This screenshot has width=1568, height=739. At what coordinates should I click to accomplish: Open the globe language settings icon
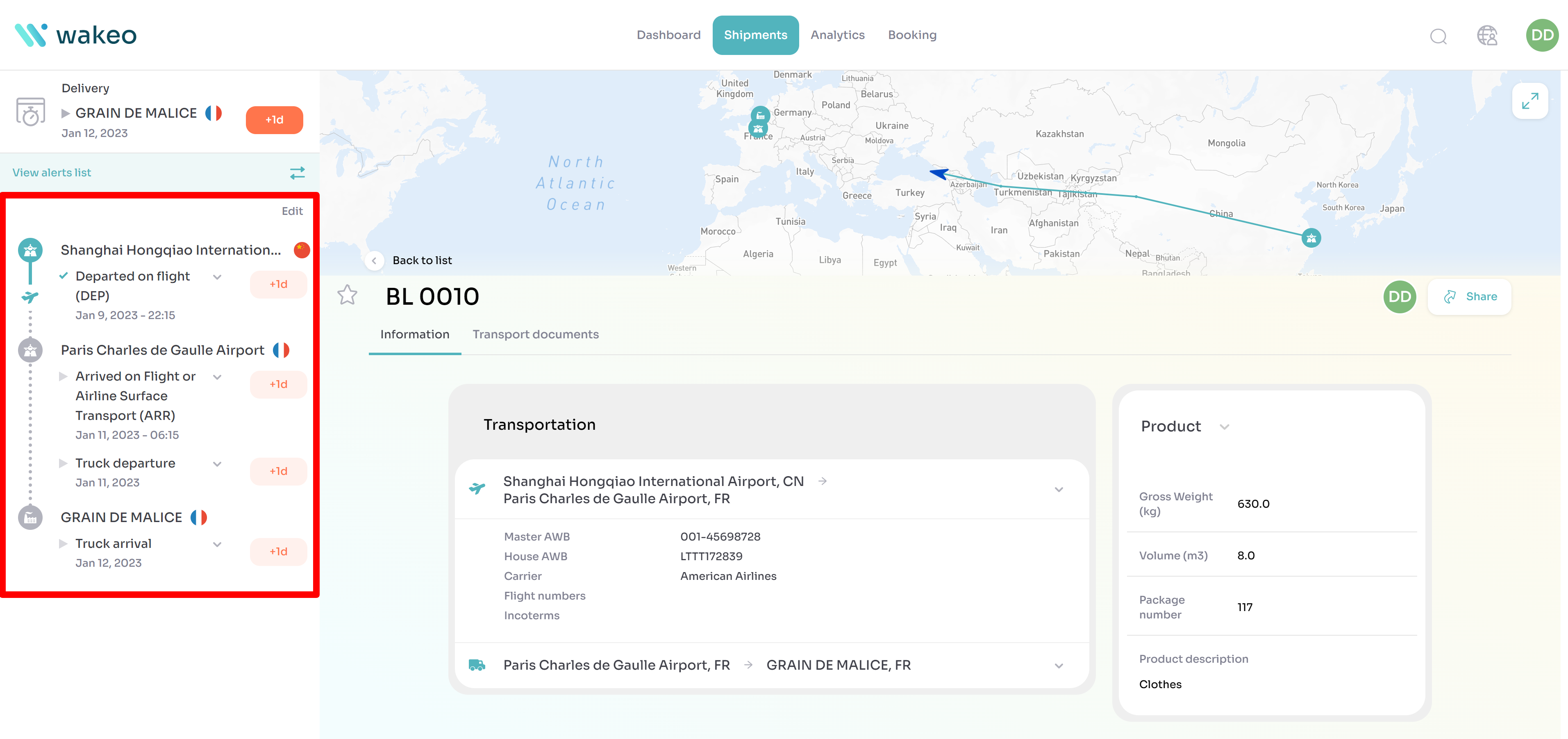[x=1486, y=35]
